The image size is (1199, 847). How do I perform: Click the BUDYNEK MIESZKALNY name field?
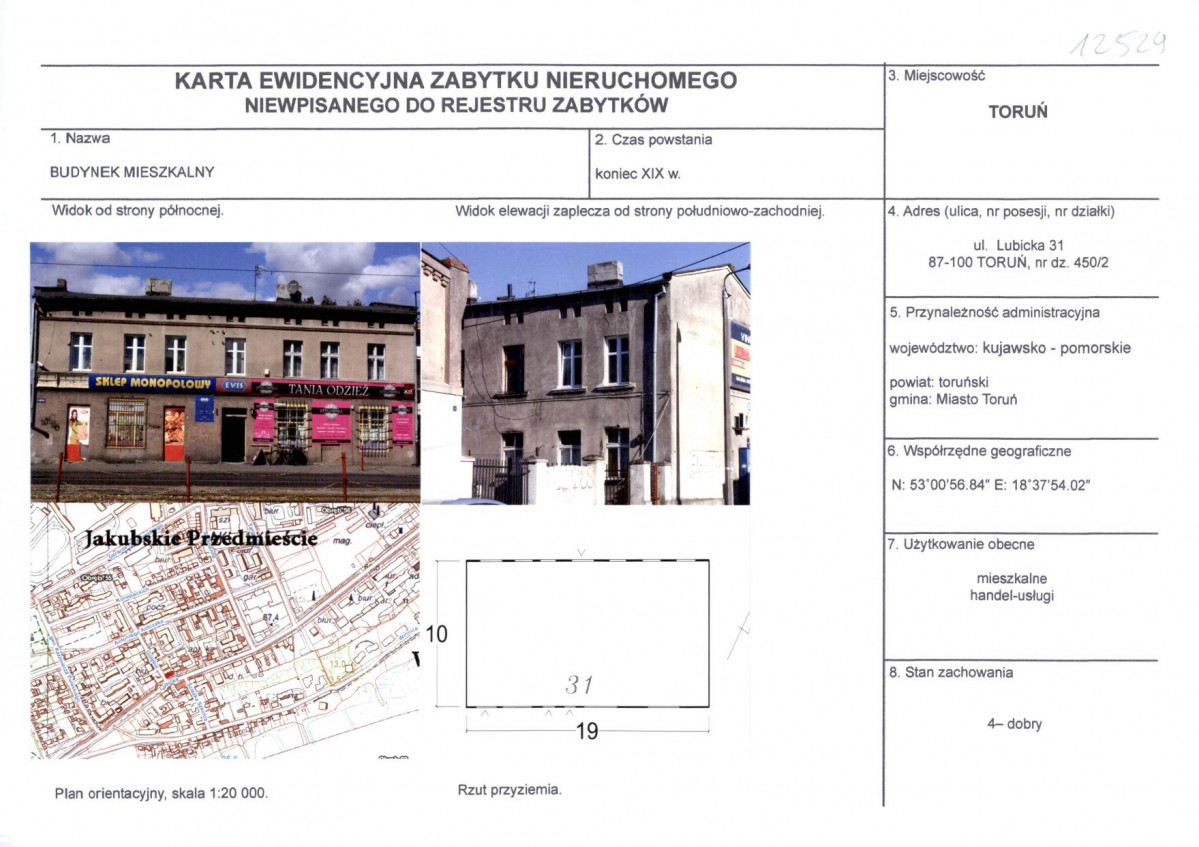point(132,172)
